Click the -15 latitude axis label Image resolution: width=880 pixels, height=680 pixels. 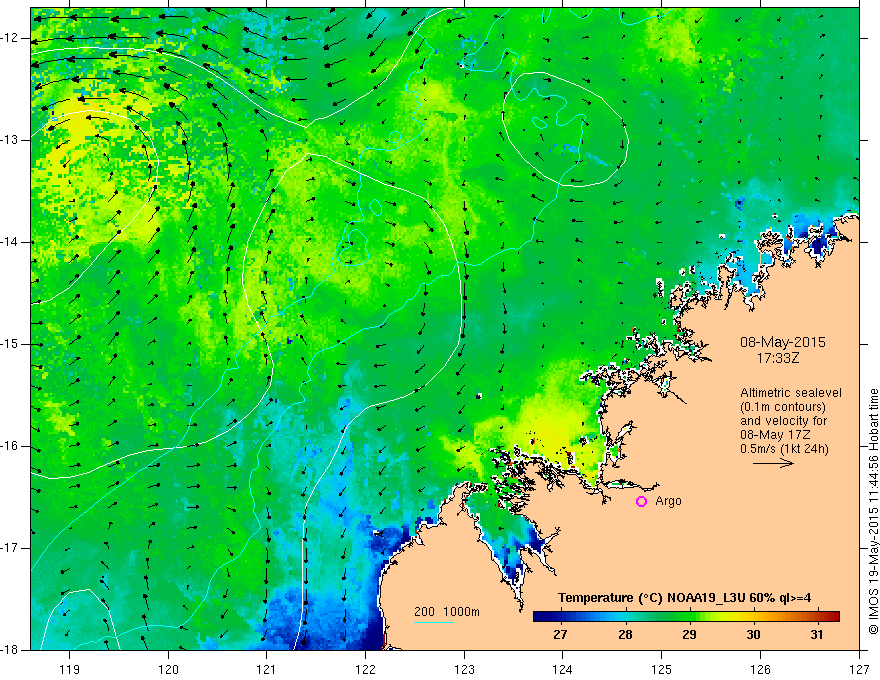click(x=10, y=344)
